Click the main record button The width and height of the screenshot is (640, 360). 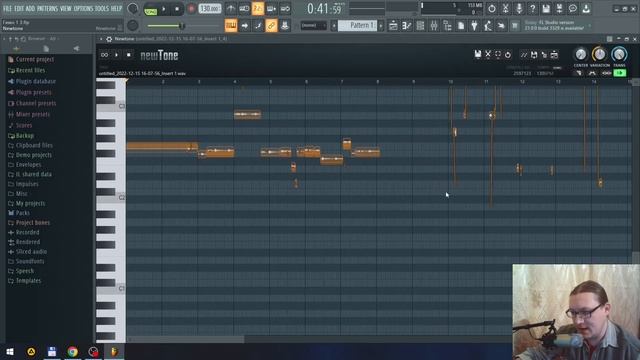point(191,9)
